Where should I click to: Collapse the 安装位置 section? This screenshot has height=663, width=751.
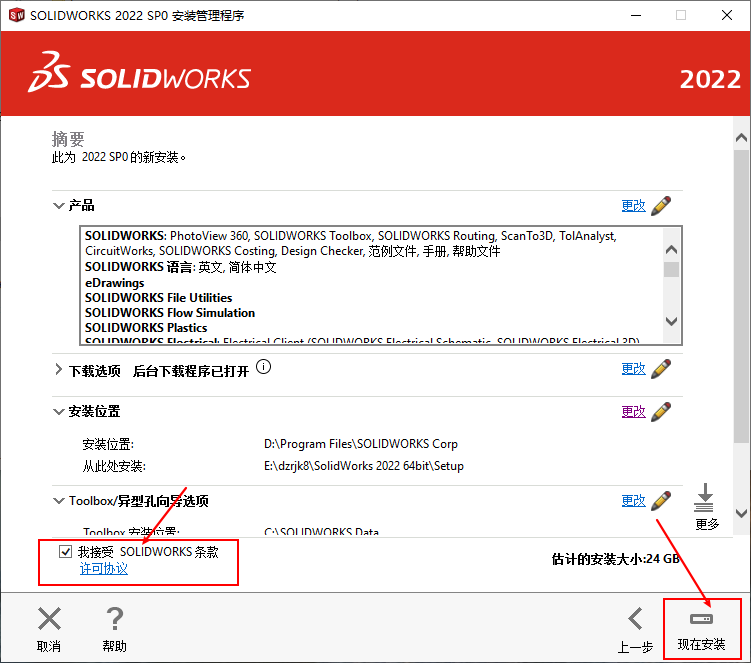click(x=58, y=412)
